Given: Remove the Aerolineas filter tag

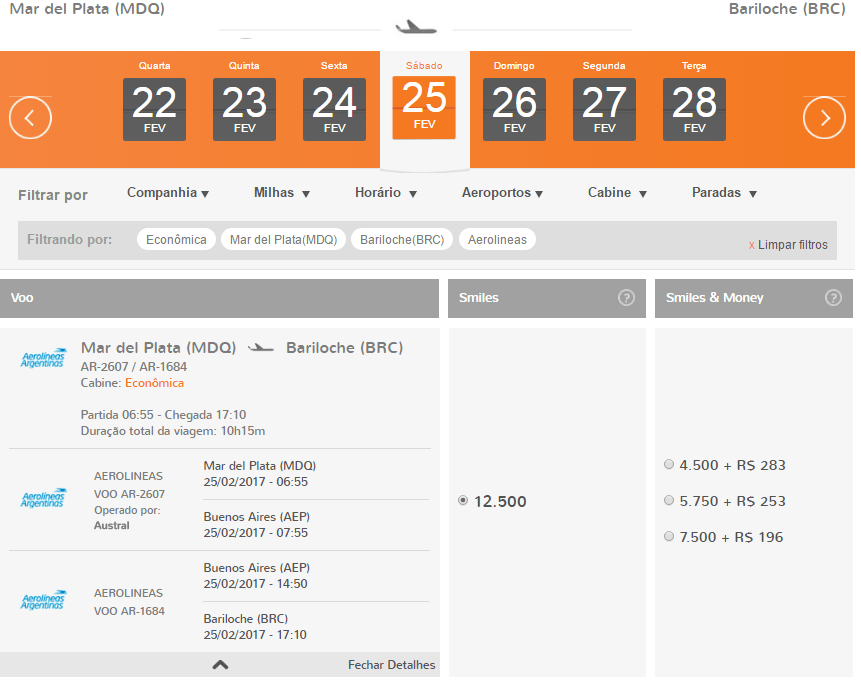Looking at the screenshot, I should coord(497,239).
